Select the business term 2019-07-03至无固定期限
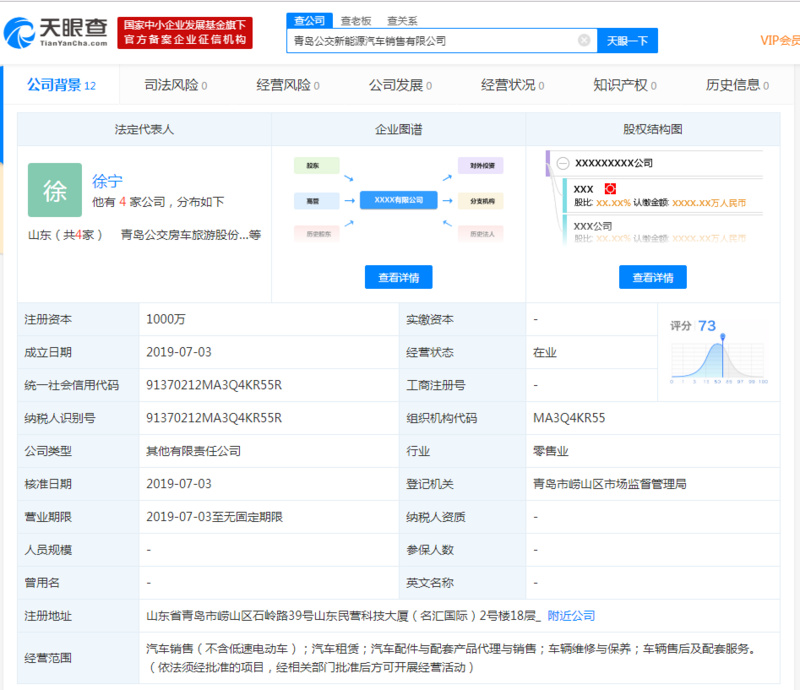The width and height of the screenshot is (800, 690). click(214, 517)
